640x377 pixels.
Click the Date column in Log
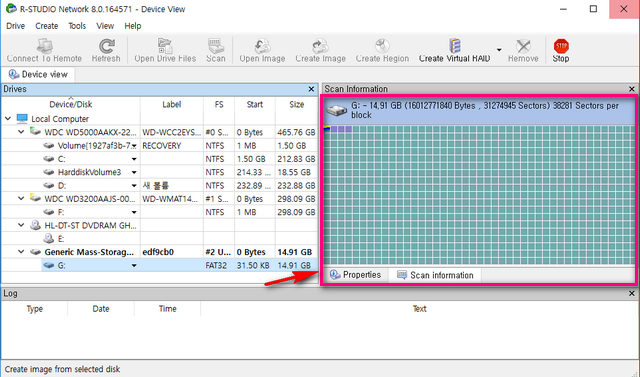click(101, 309)
